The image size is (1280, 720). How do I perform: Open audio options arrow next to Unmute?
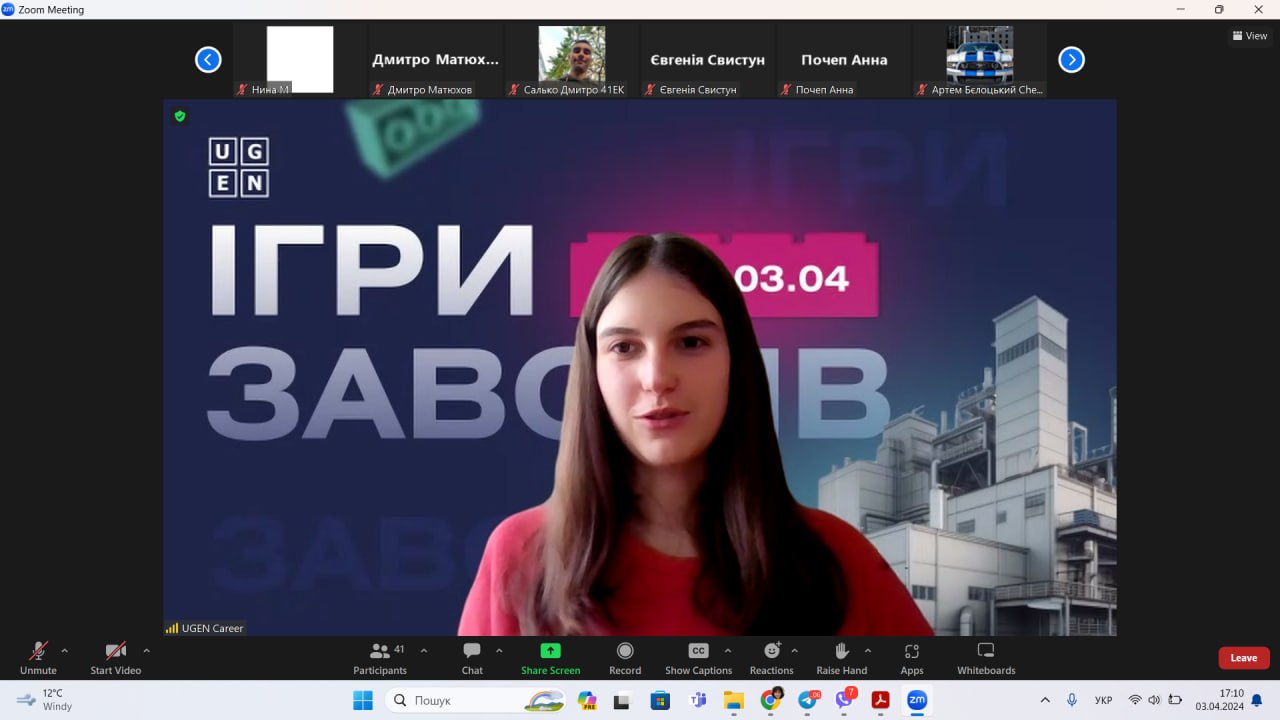coord(65,651)
